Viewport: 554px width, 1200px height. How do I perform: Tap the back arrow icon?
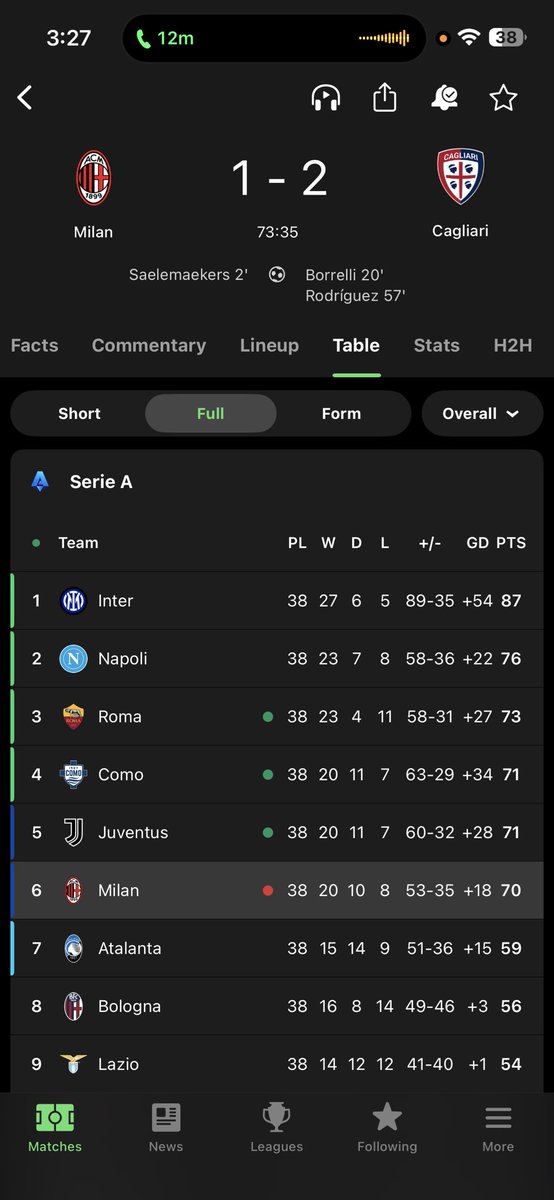[x=25, y=97]
